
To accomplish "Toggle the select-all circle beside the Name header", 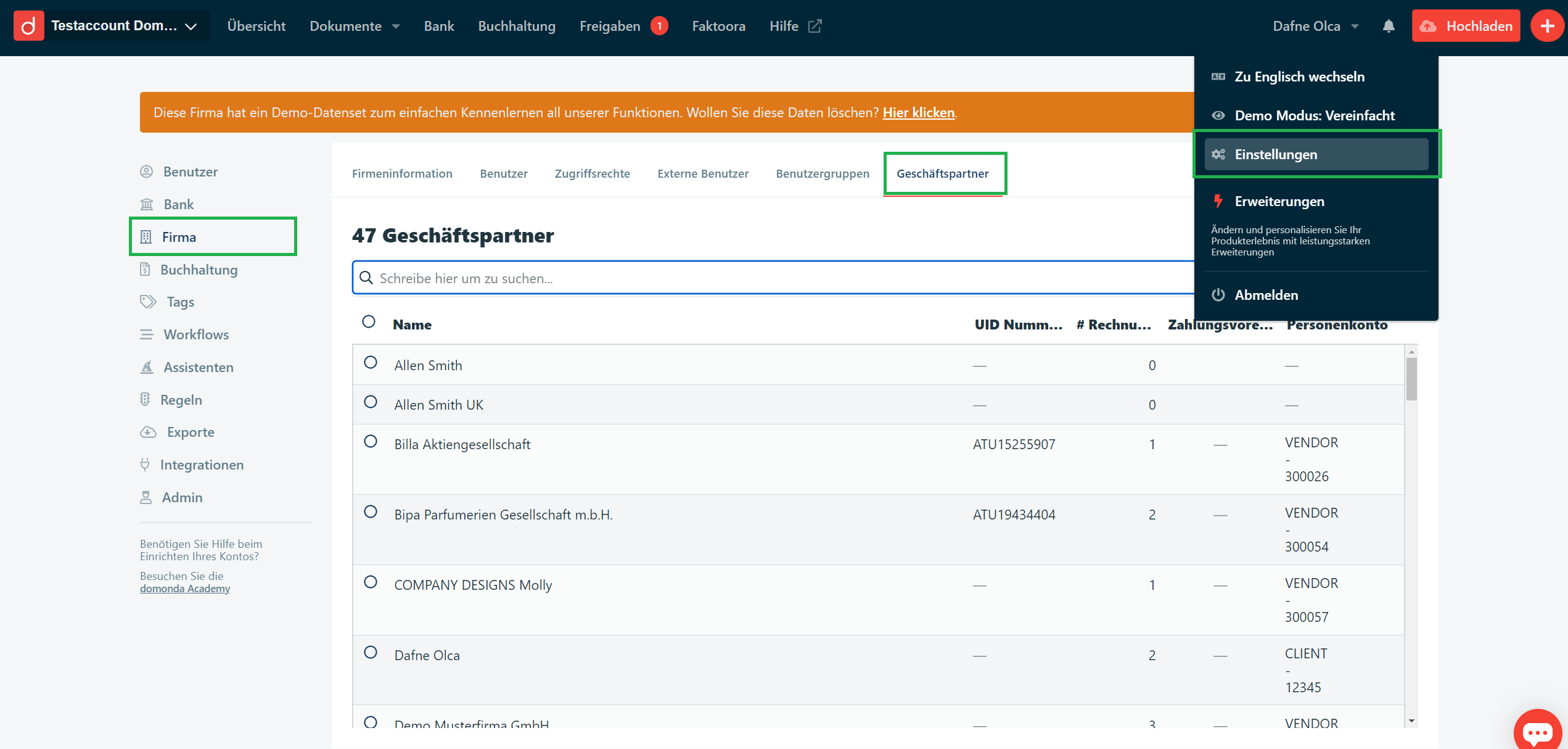I will (x=369, y=321).
